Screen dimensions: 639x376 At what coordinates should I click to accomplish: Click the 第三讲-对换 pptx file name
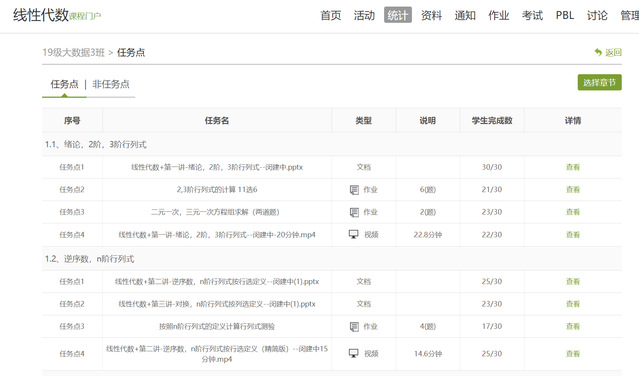tap(217, 304)
